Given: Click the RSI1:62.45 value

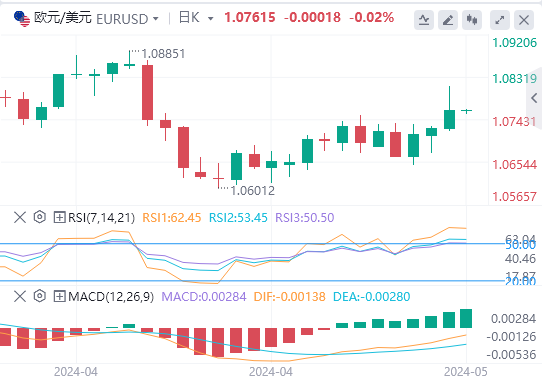Looking at the screenshot, I should point(171,218).
